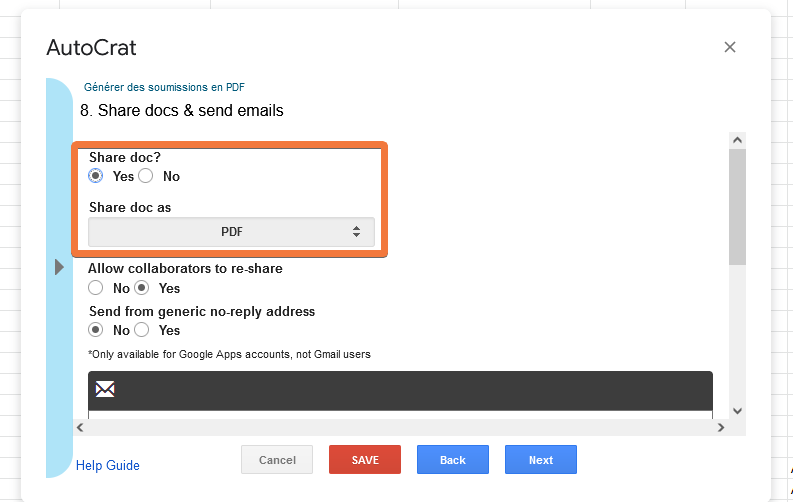Click the horizontal scrollbar right arrow
The width and height of the screenshot is (793, 502).
[x=720, y=427]
